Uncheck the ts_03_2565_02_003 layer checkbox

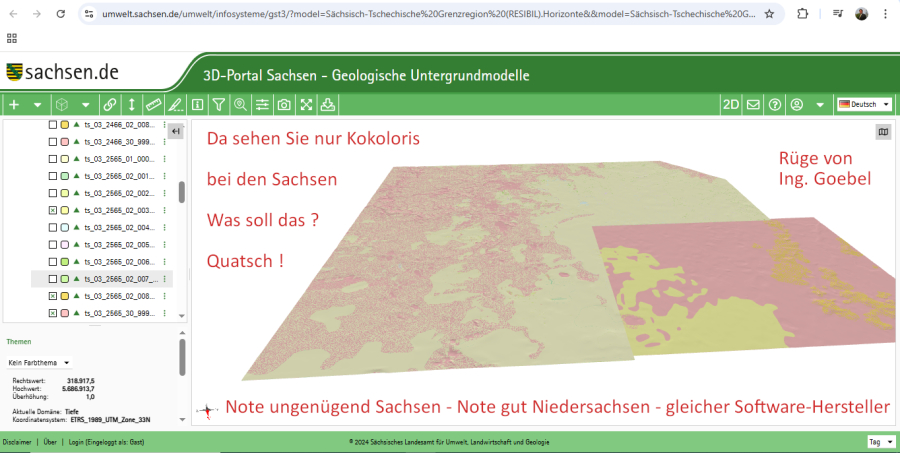(53, 211)
